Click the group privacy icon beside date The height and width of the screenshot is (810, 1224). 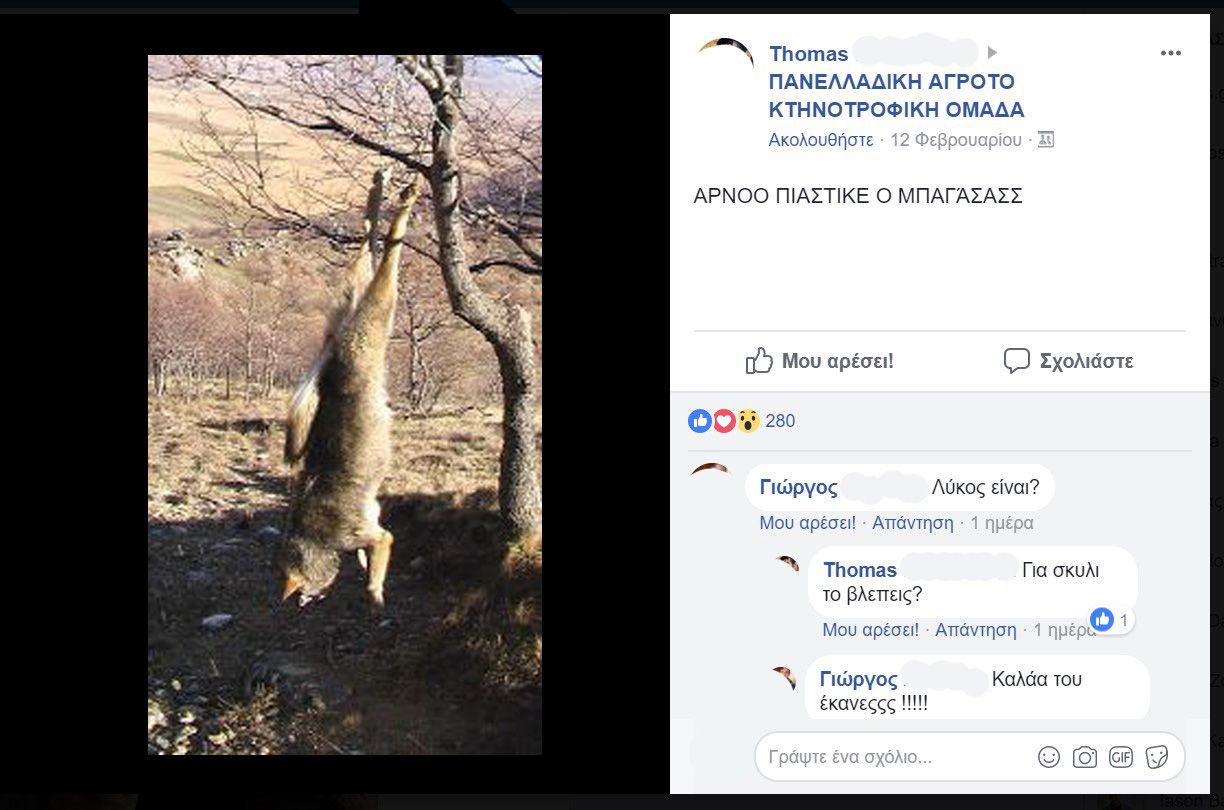click(1046, 140)
